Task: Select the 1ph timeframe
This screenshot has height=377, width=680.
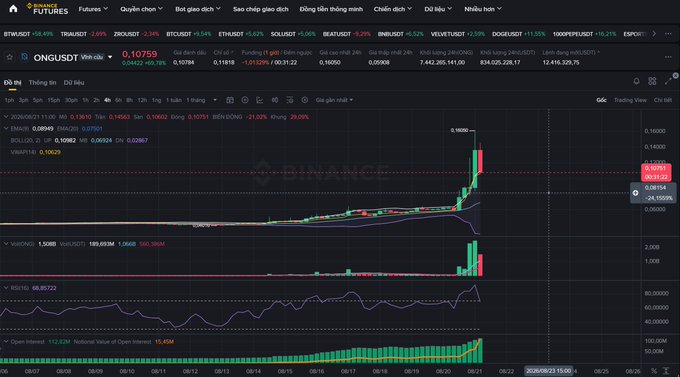Action: (x=9, y=100)
